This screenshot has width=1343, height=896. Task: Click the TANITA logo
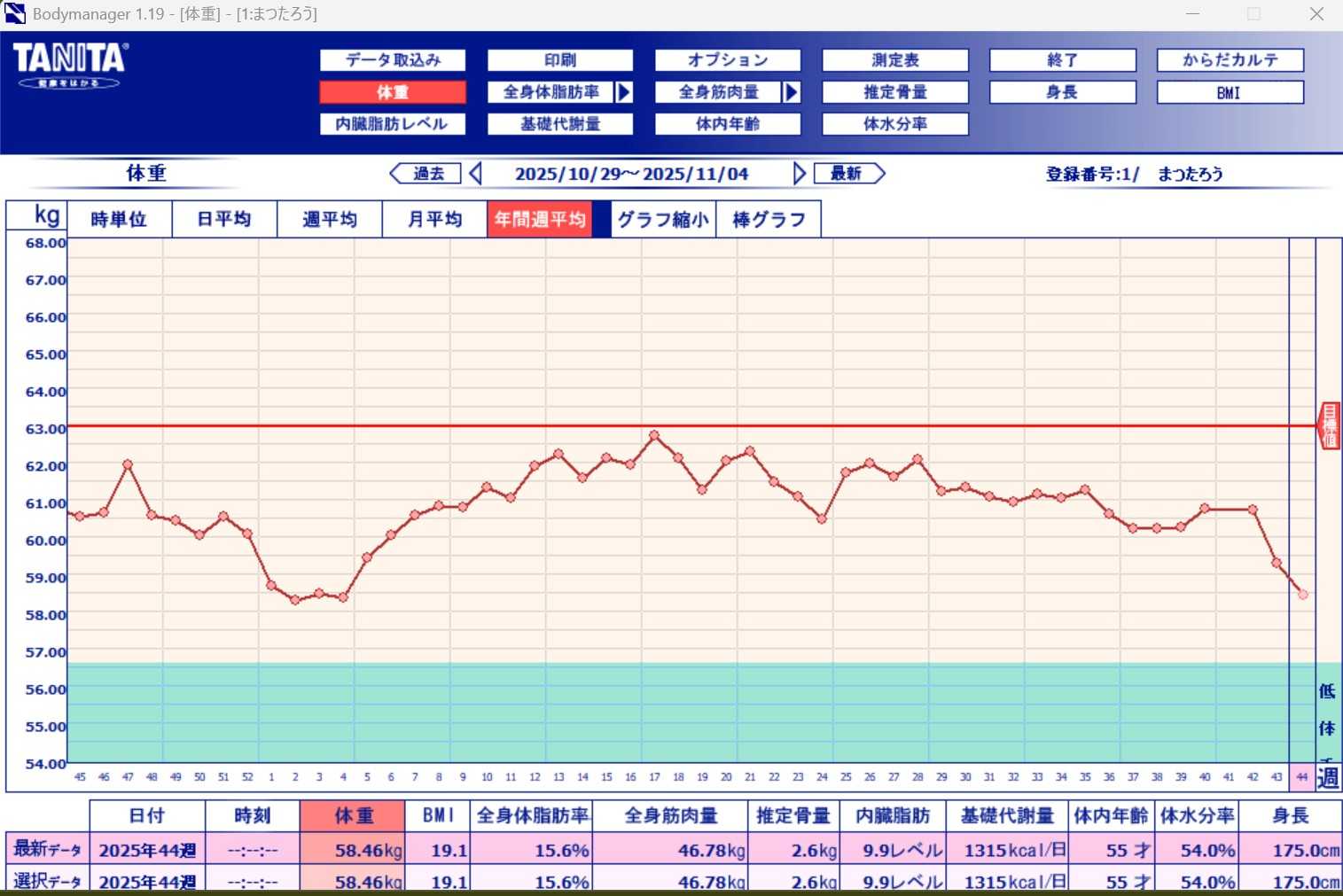tap(70, 66)
